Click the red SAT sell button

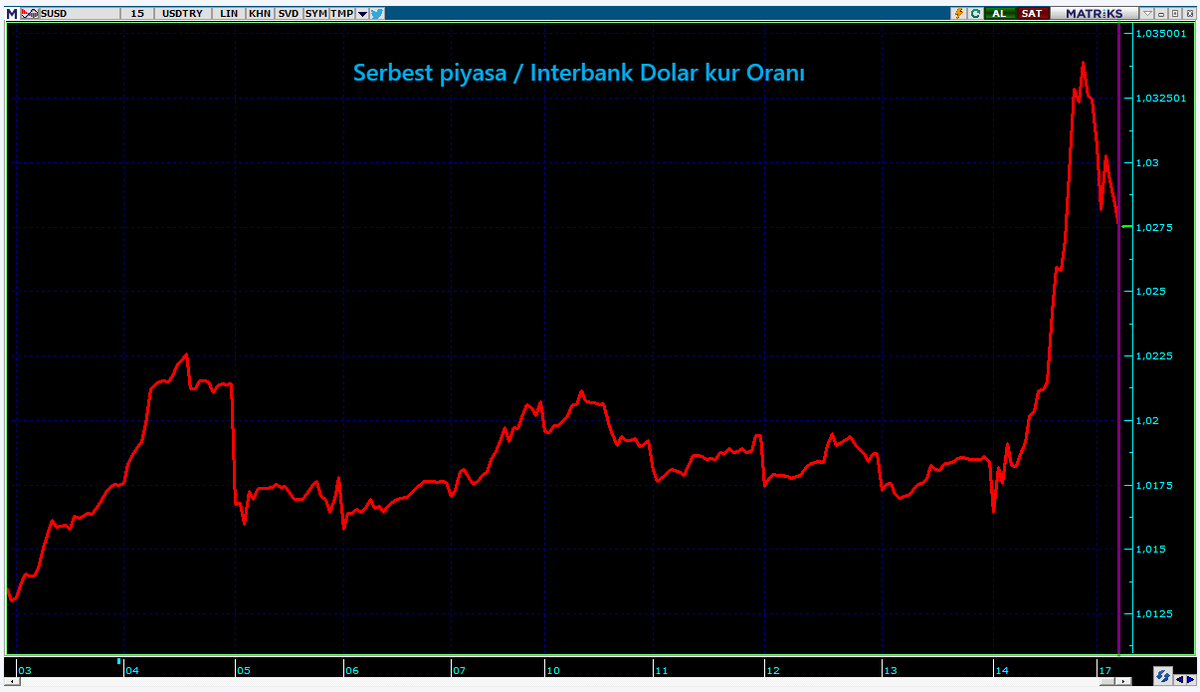tap(1033, 14)
